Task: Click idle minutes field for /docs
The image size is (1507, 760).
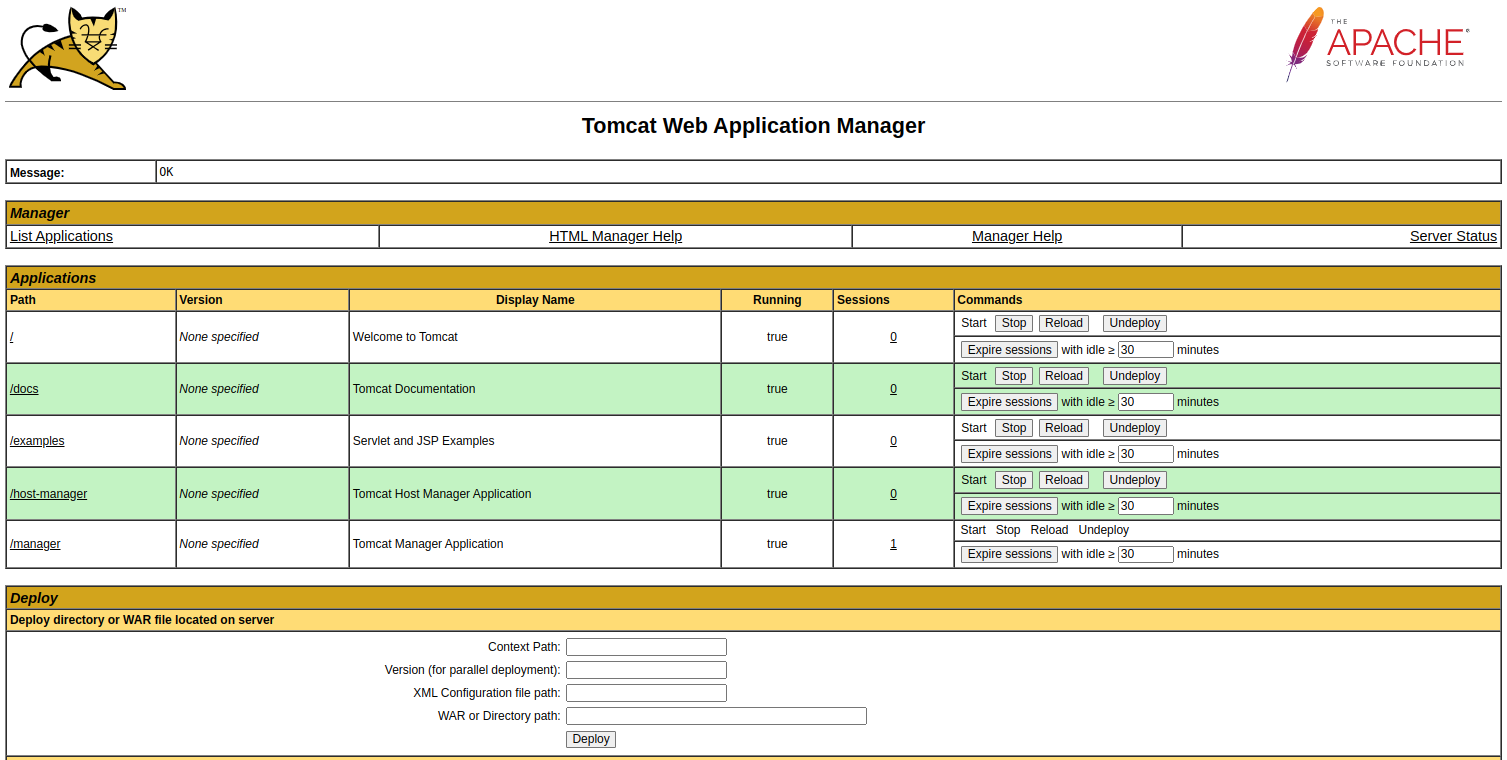Action: coord(1145,402)
